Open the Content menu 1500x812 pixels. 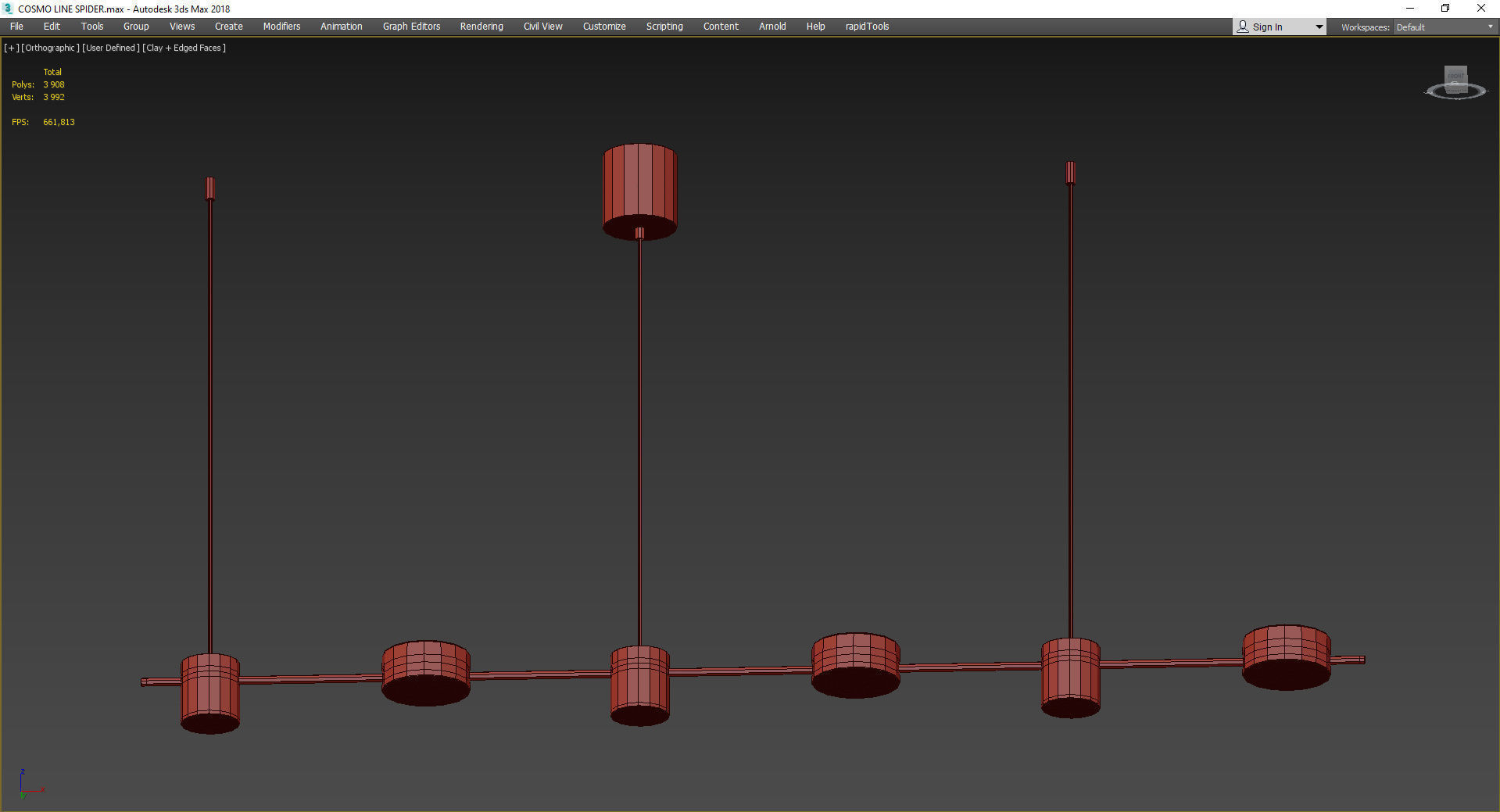721,27
